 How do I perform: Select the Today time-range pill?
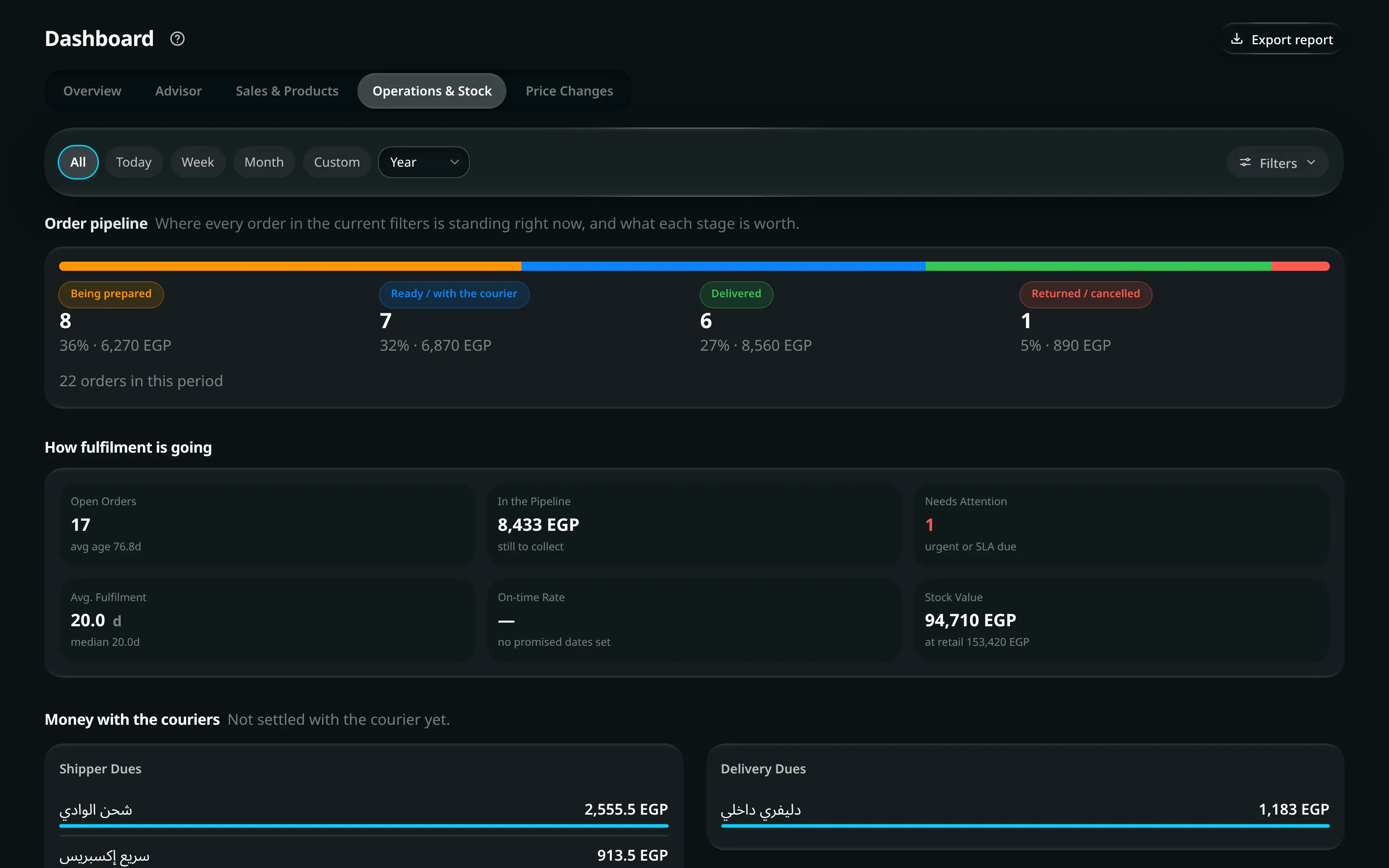point(134,162)
